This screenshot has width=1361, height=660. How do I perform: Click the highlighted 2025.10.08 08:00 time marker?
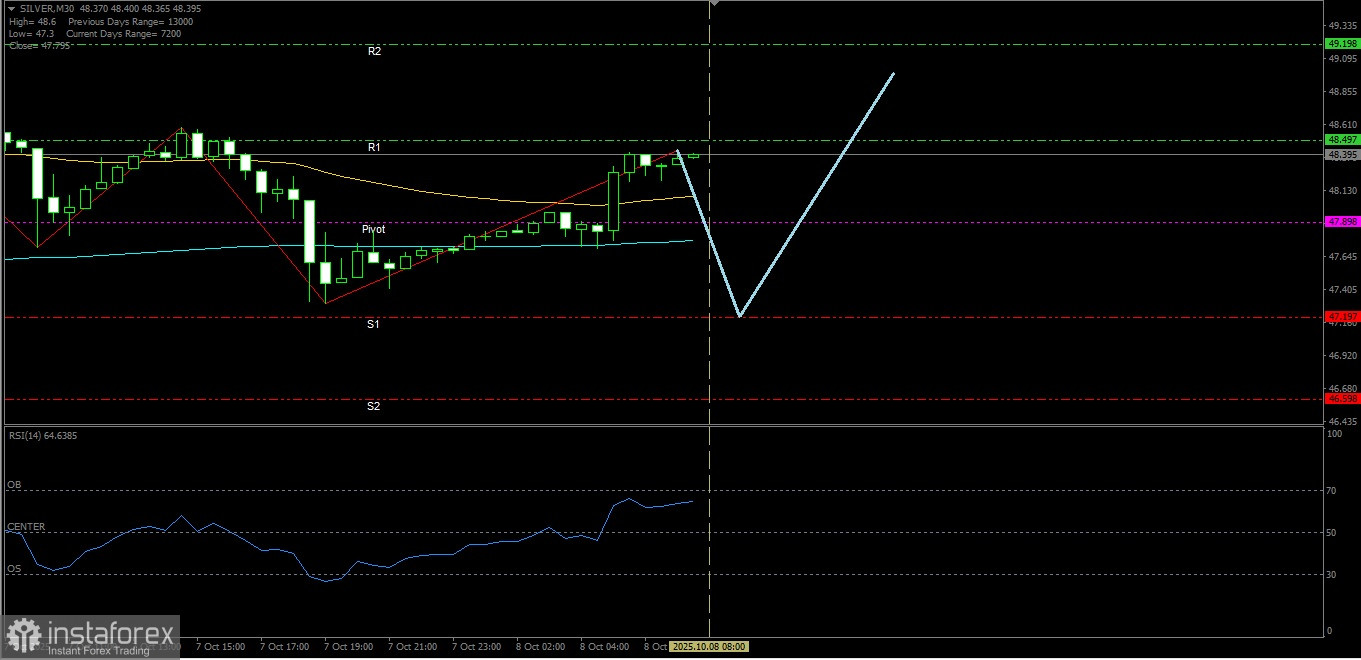tap(707, 647)
